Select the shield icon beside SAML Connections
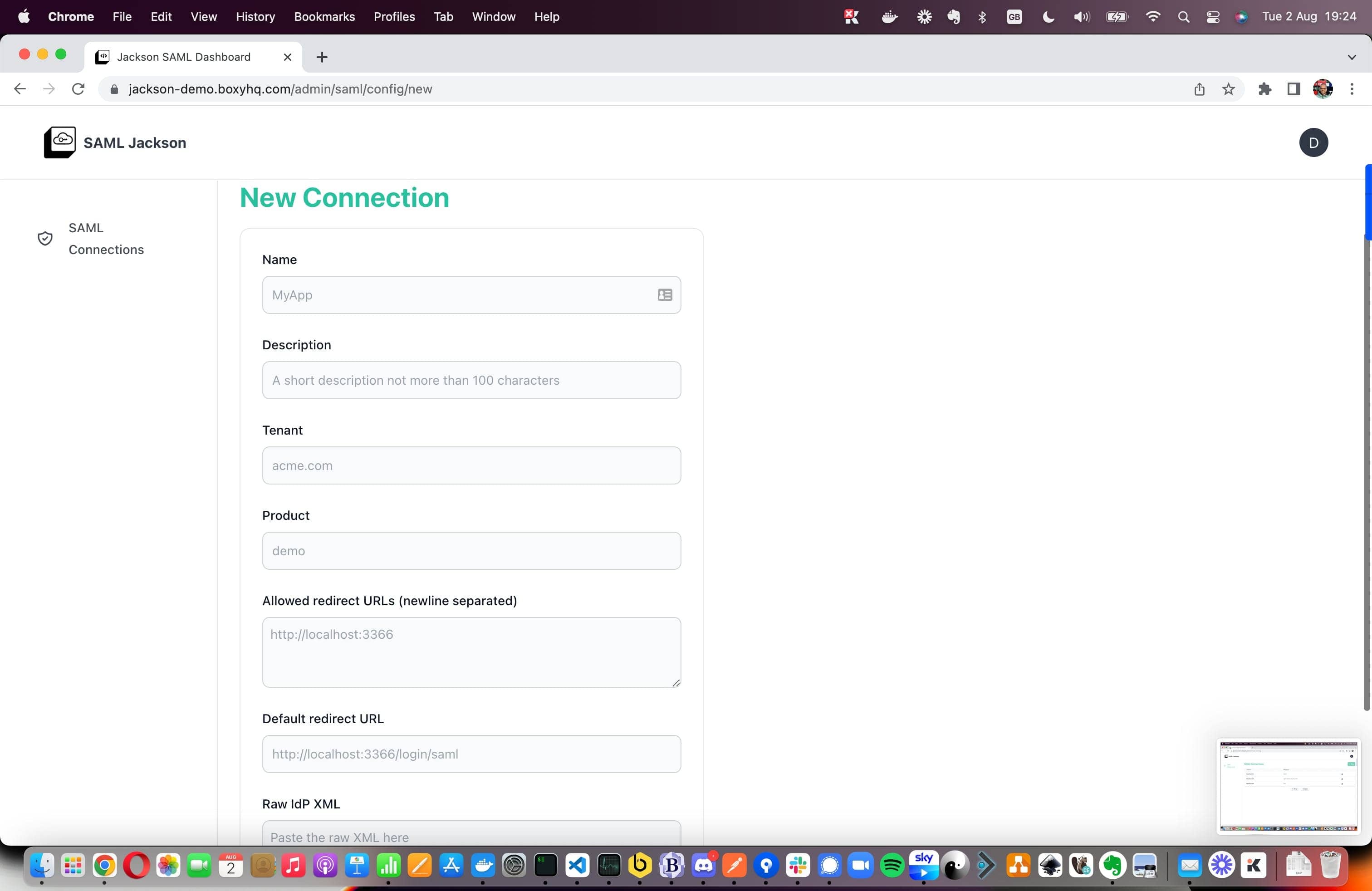Viewport: 1372px width, 891px height. click(44, 238)
